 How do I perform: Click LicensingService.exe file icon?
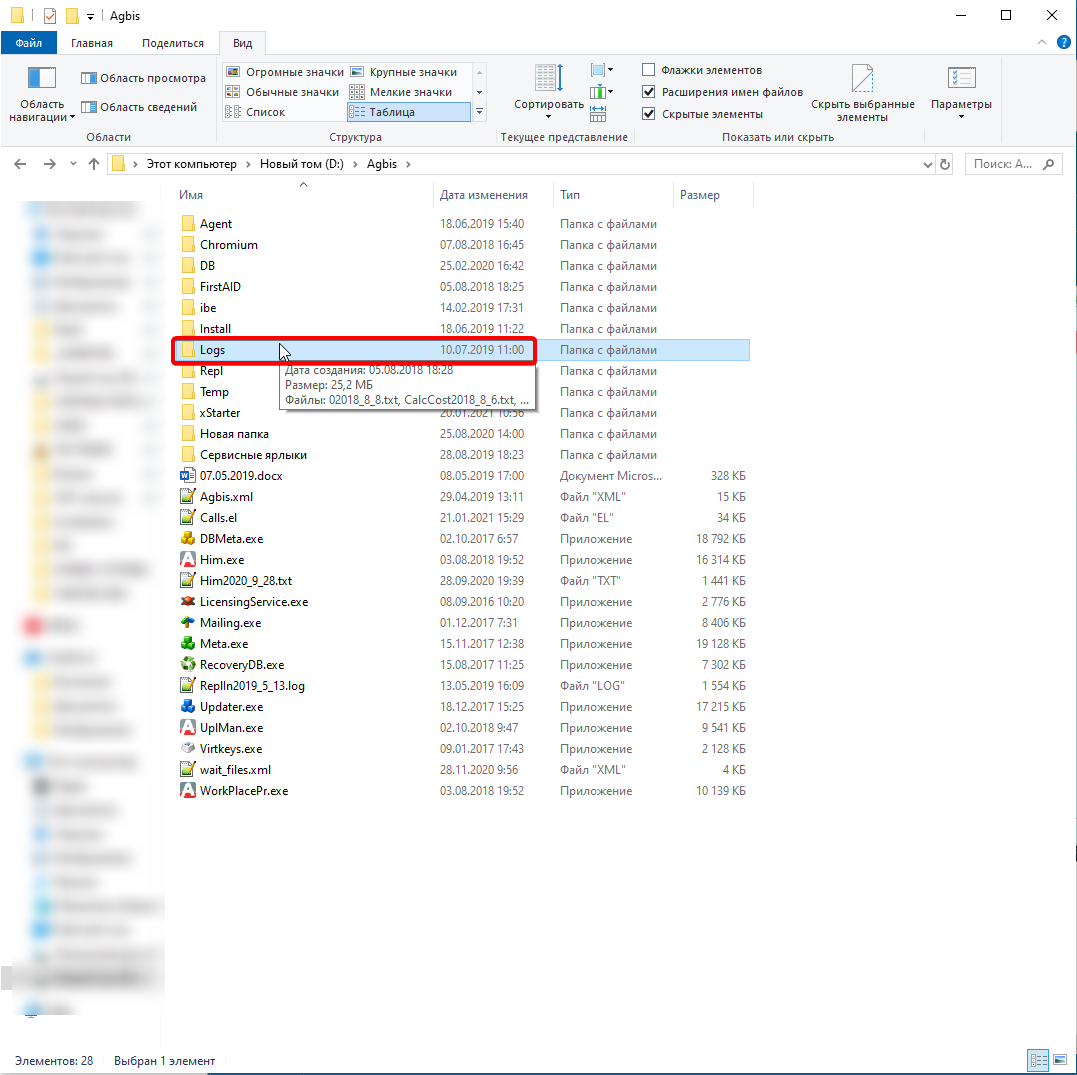[x=188, y=602]
